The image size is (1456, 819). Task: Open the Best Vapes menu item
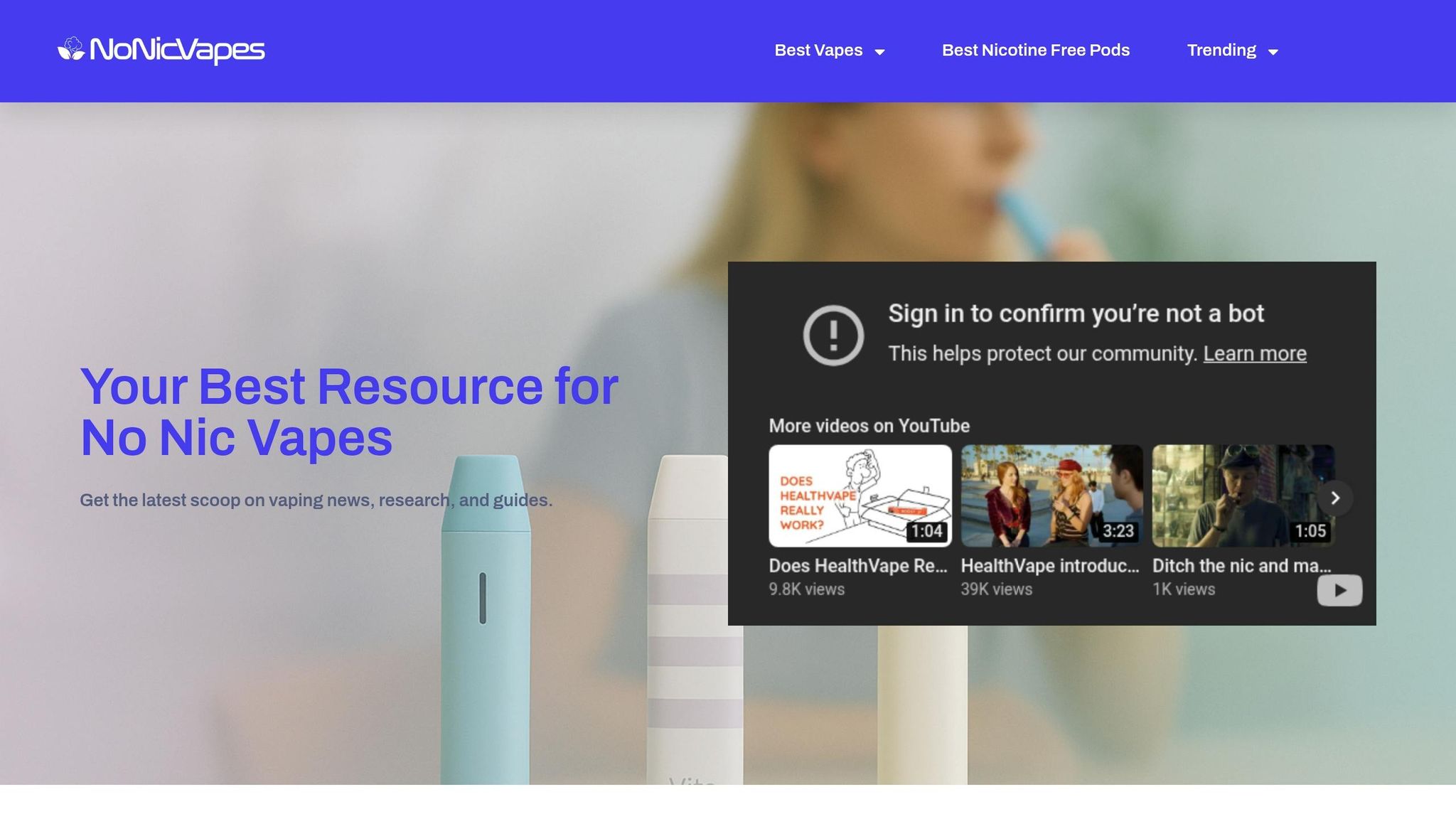[818, 50]
